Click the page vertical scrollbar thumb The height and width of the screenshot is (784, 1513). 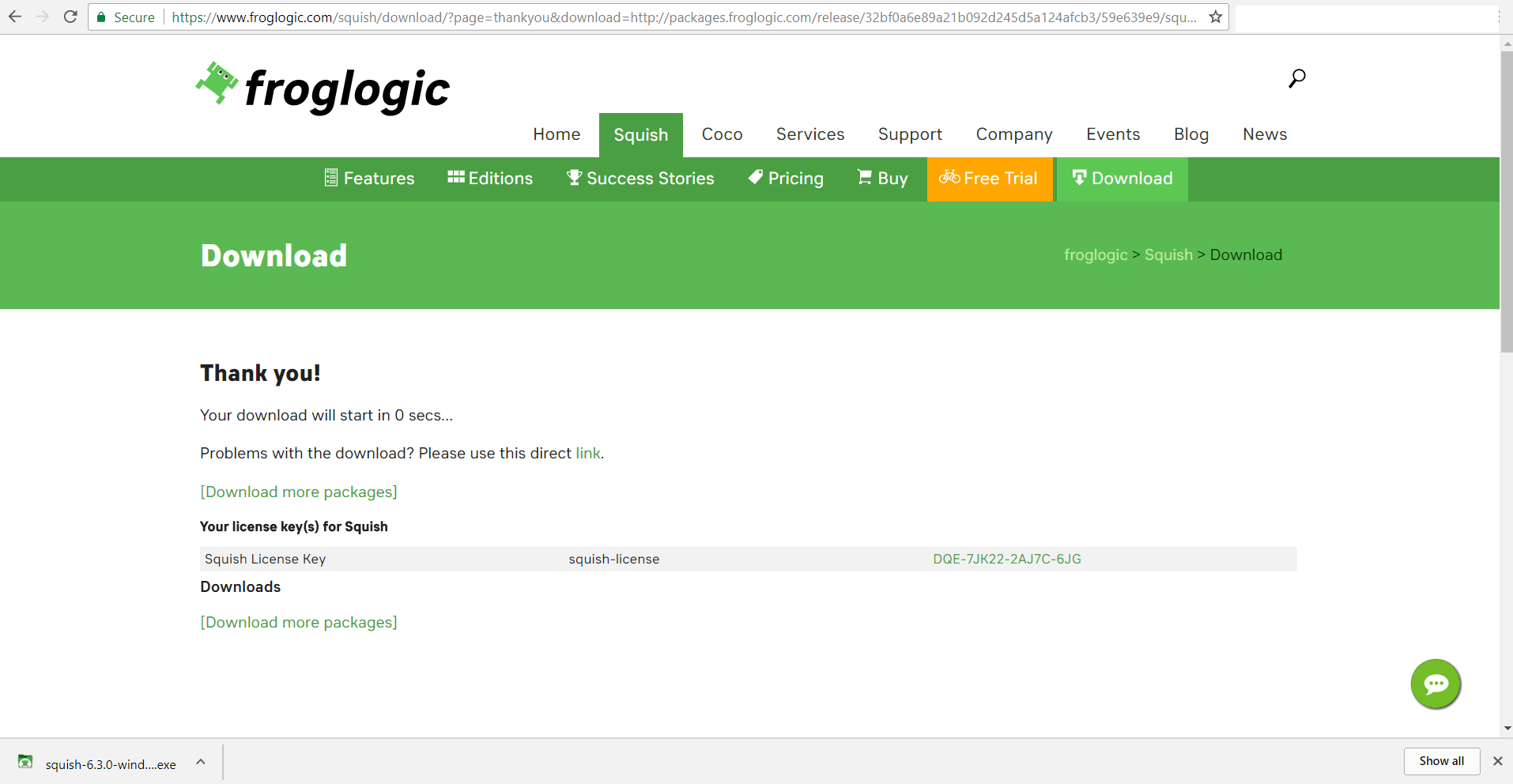point(1507,202)
